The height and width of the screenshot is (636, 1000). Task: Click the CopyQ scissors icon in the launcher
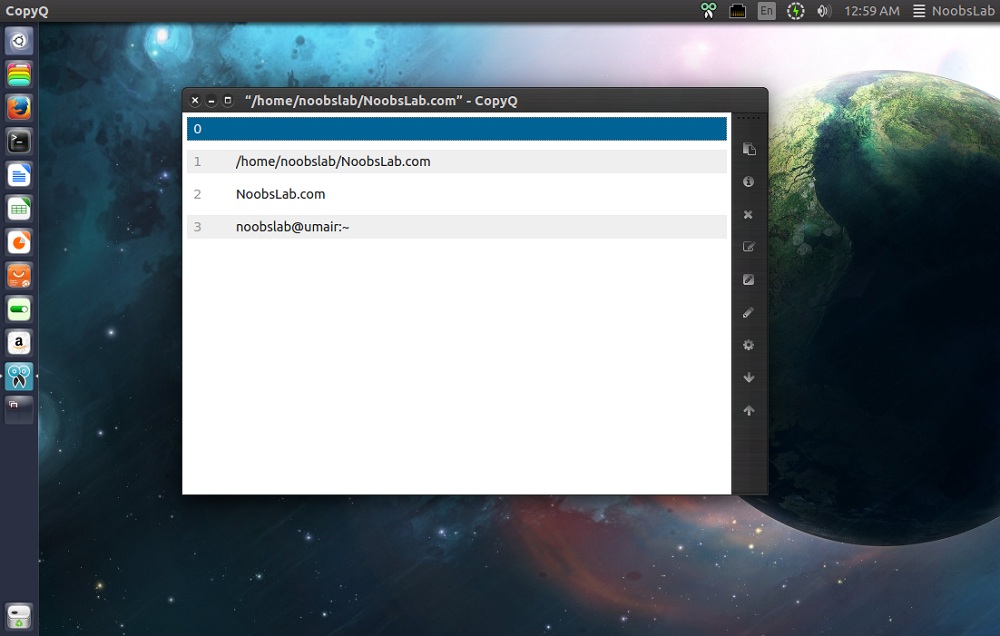(x=19, y=376)
